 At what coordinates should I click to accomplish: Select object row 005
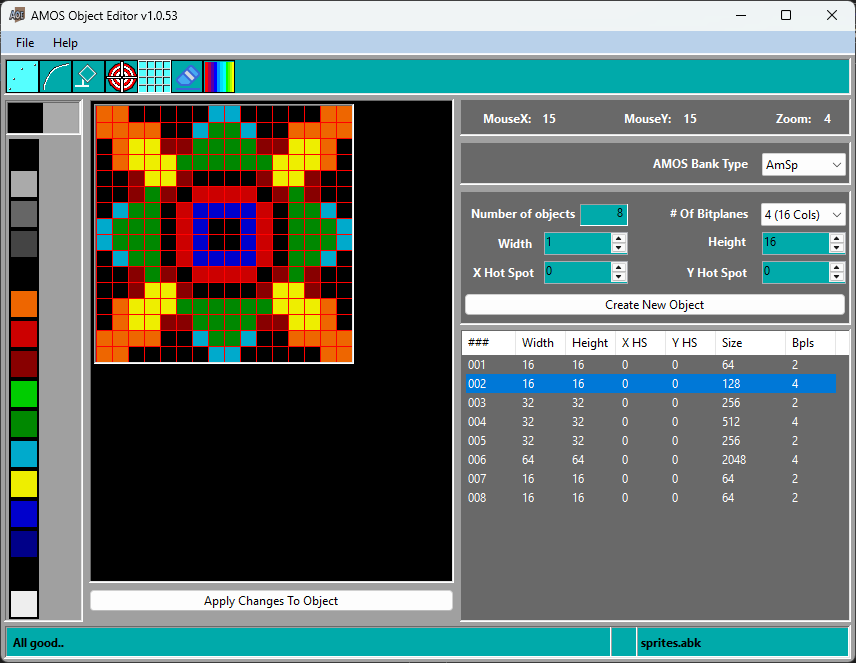pyautogui.click(x=651, y=441)
